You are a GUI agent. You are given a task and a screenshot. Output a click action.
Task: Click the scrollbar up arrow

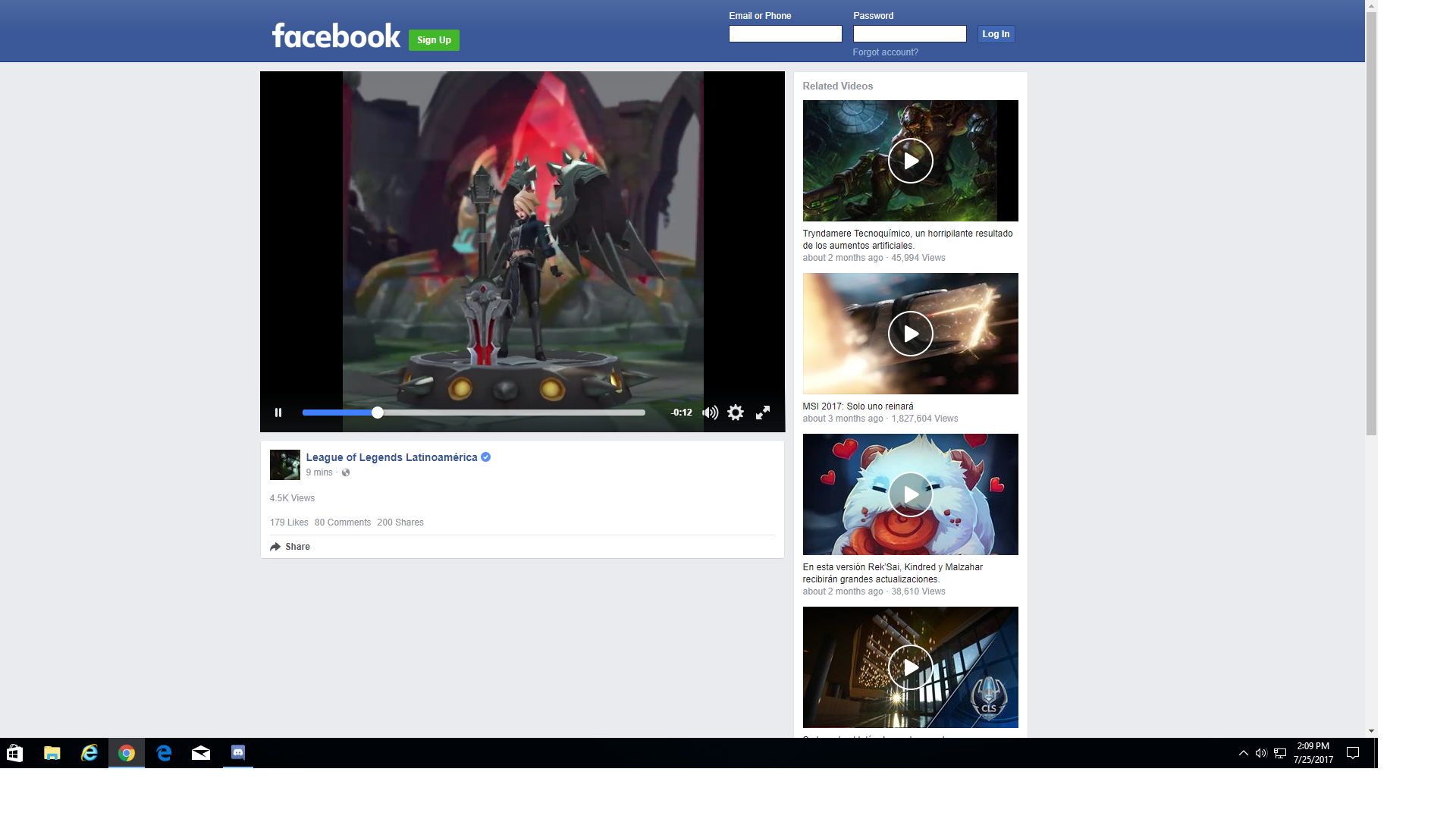(x=1371, y=5)
